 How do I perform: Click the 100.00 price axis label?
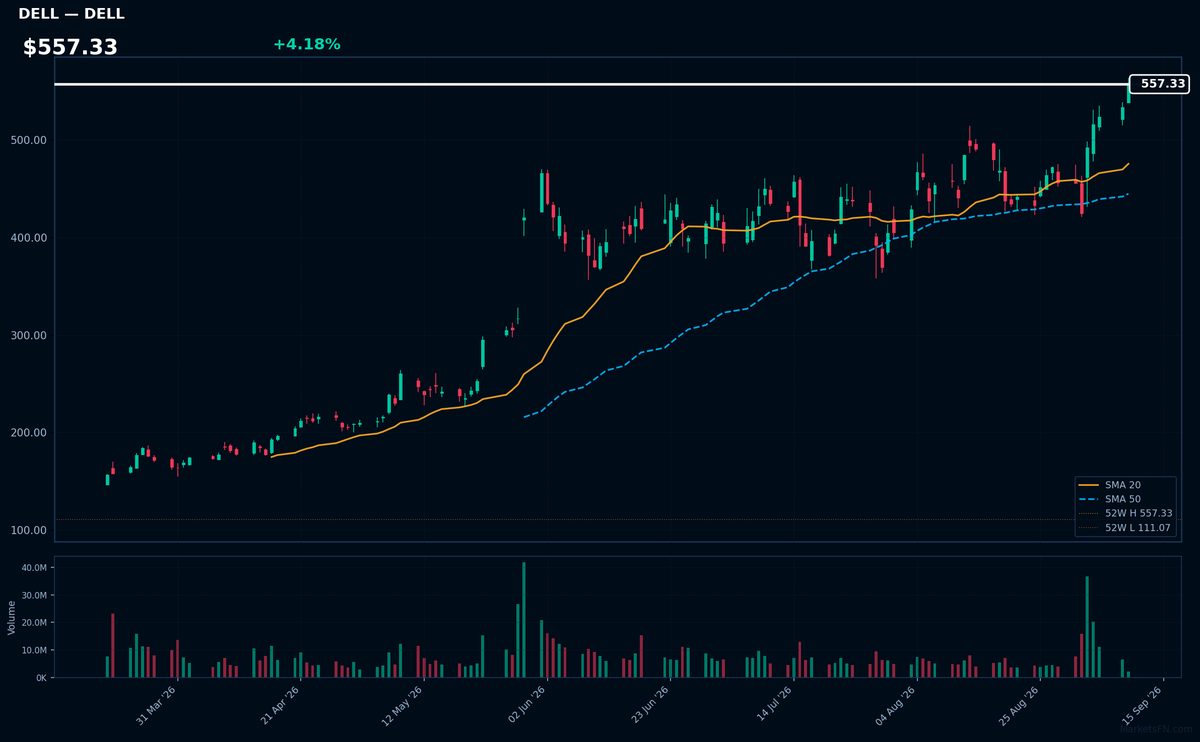tap(29, 530)
